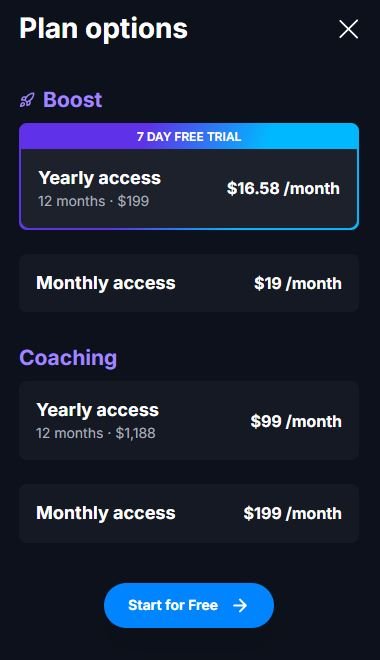Click the Boost rocket icon

click(x=27, y=100)
